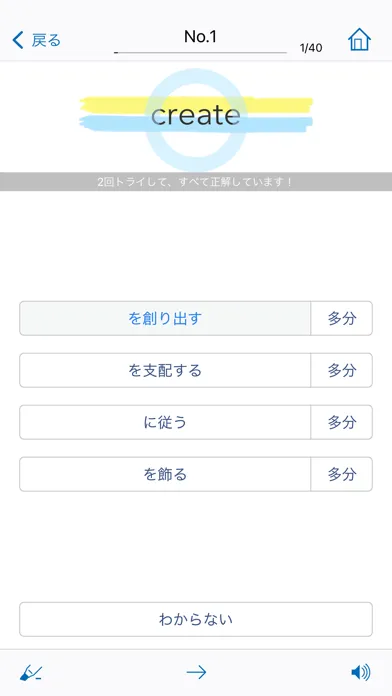
Task: Go to next question with arrow icon
Action: 196,673
